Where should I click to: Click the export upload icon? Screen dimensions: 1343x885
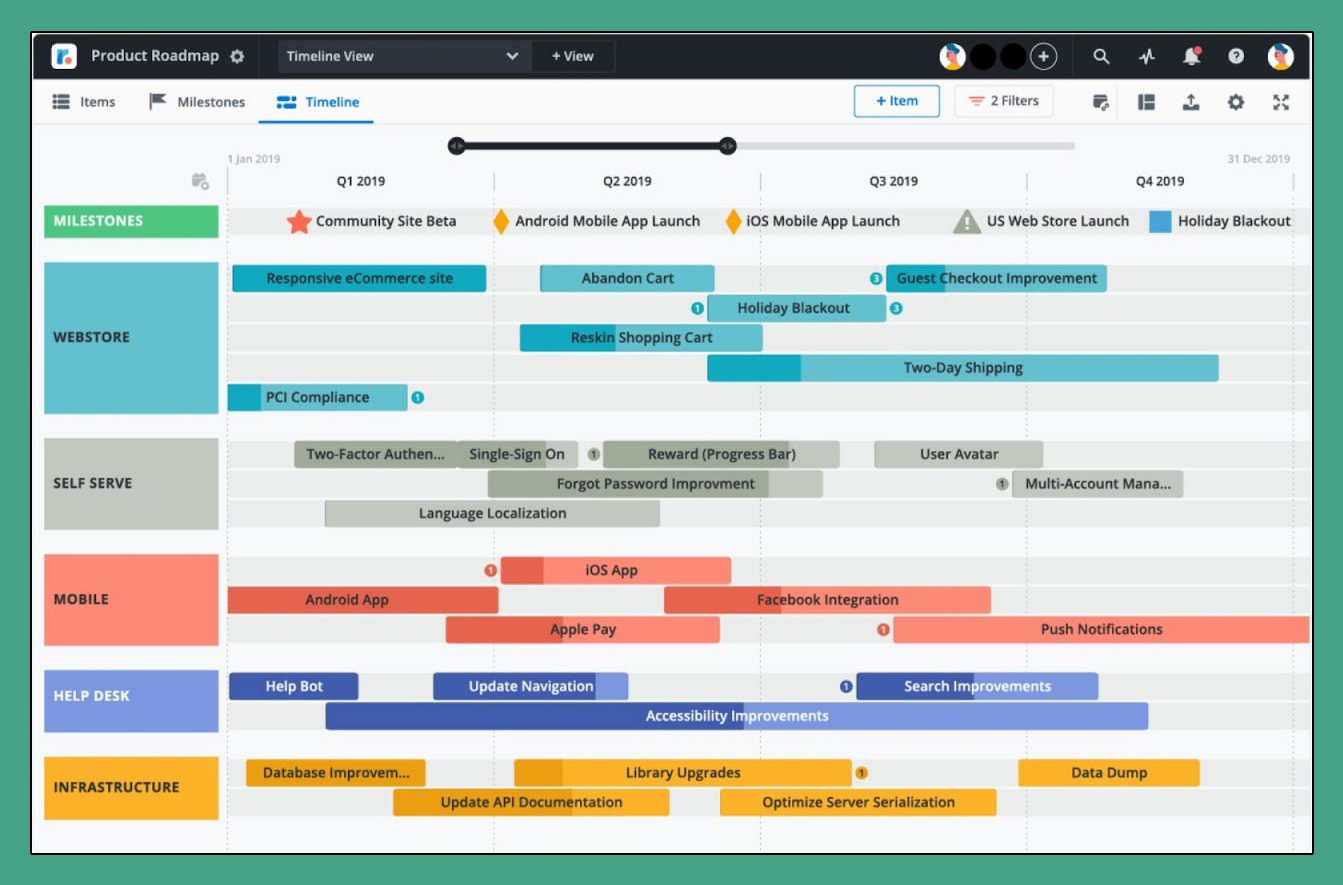click(x=1191, y=102)
